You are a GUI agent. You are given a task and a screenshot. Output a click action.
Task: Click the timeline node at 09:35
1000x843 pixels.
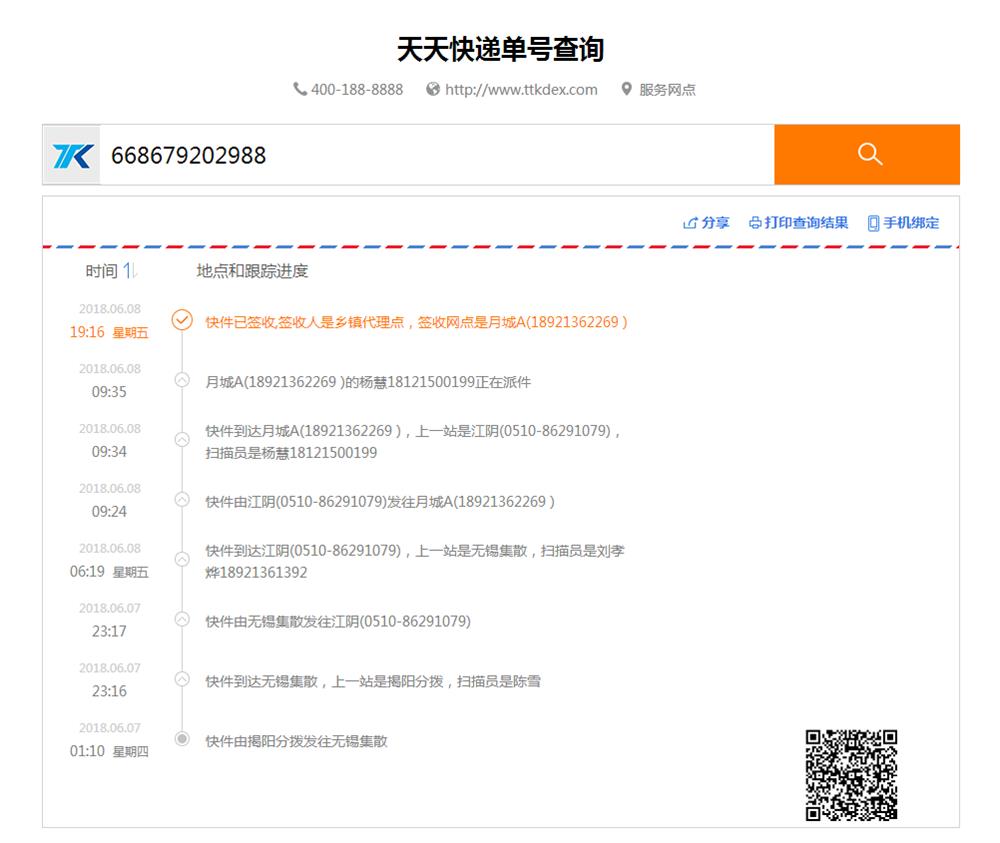point(182,380)
